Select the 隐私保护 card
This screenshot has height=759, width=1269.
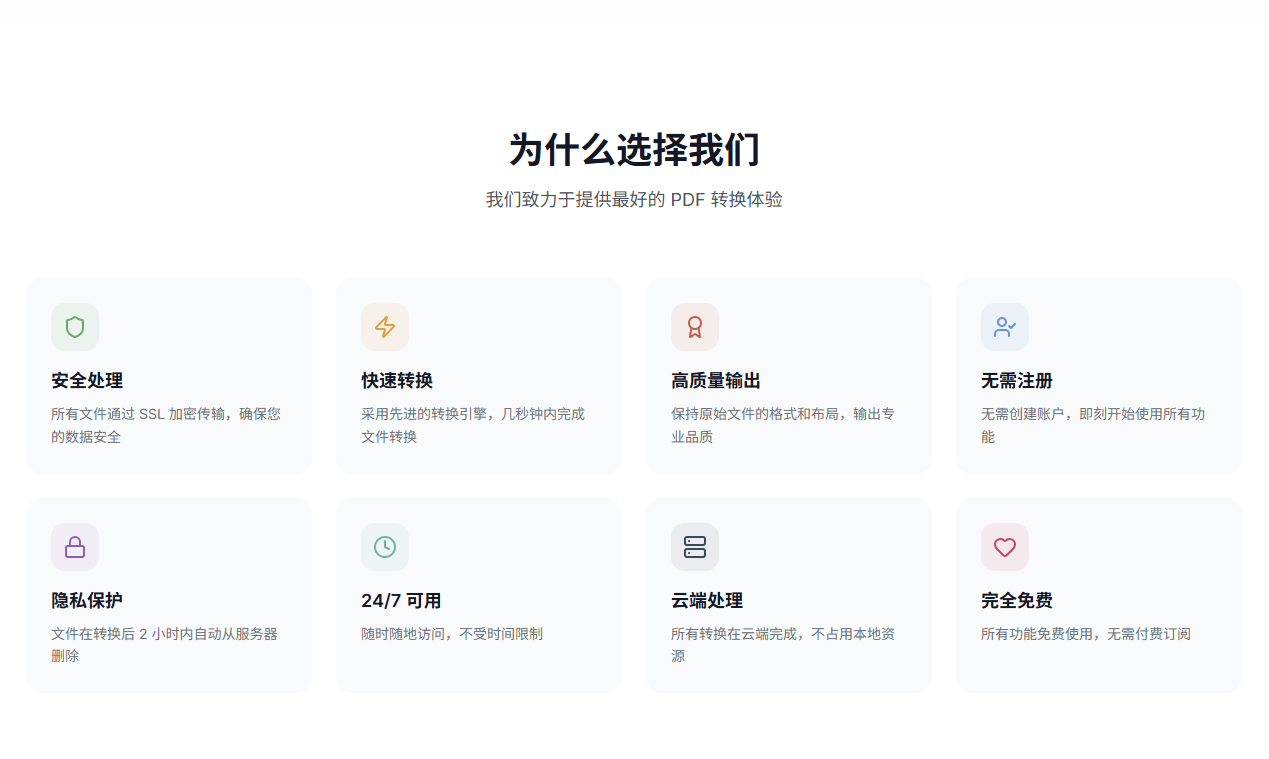coord(169,594)
